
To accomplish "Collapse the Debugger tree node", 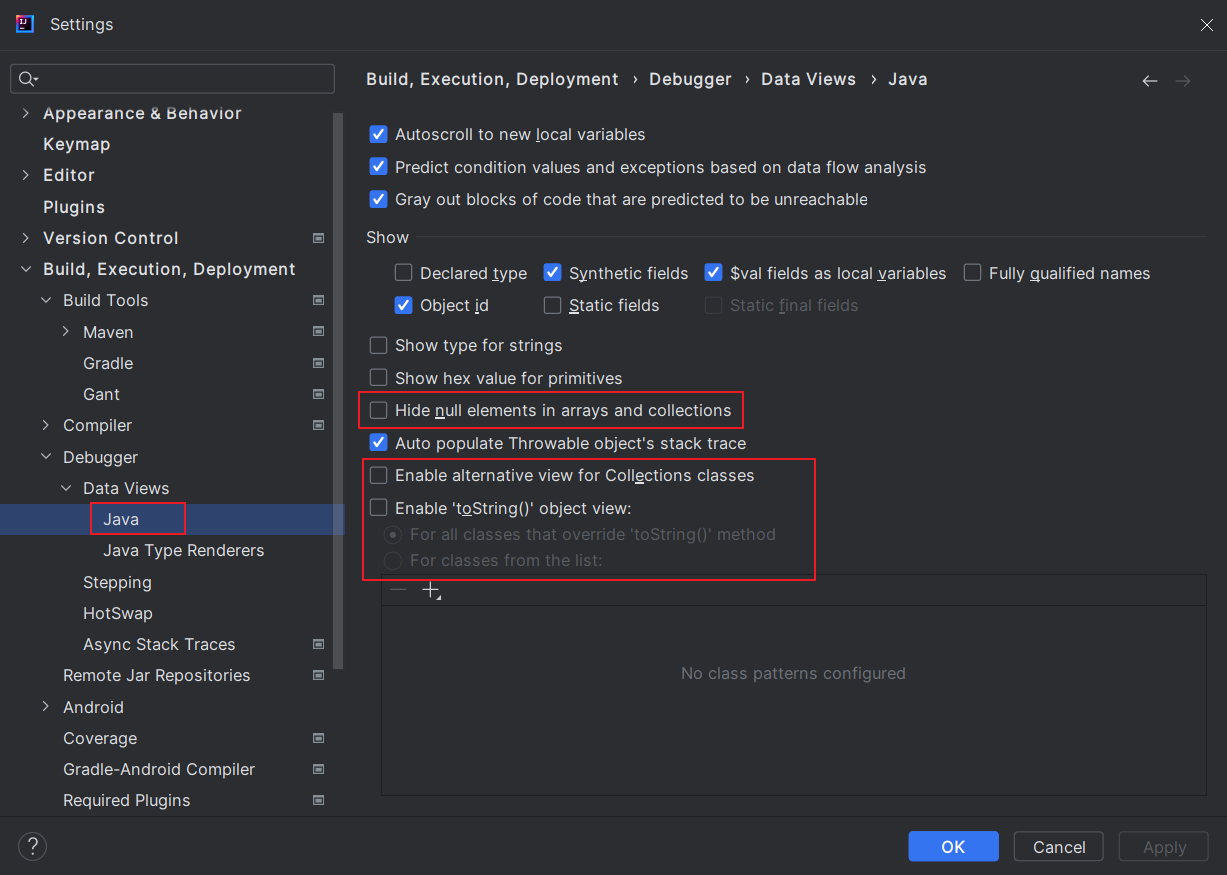I will point(46,457).
